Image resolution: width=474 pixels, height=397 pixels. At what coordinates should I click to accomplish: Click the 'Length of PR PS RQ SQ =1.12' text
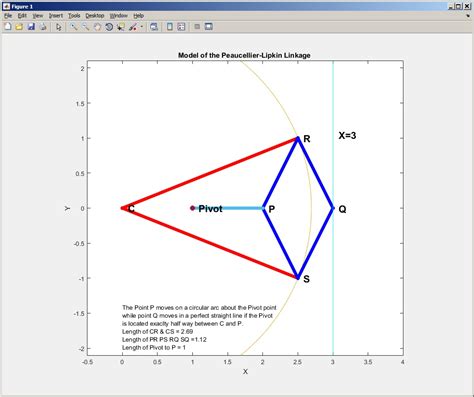pos(164,339)
